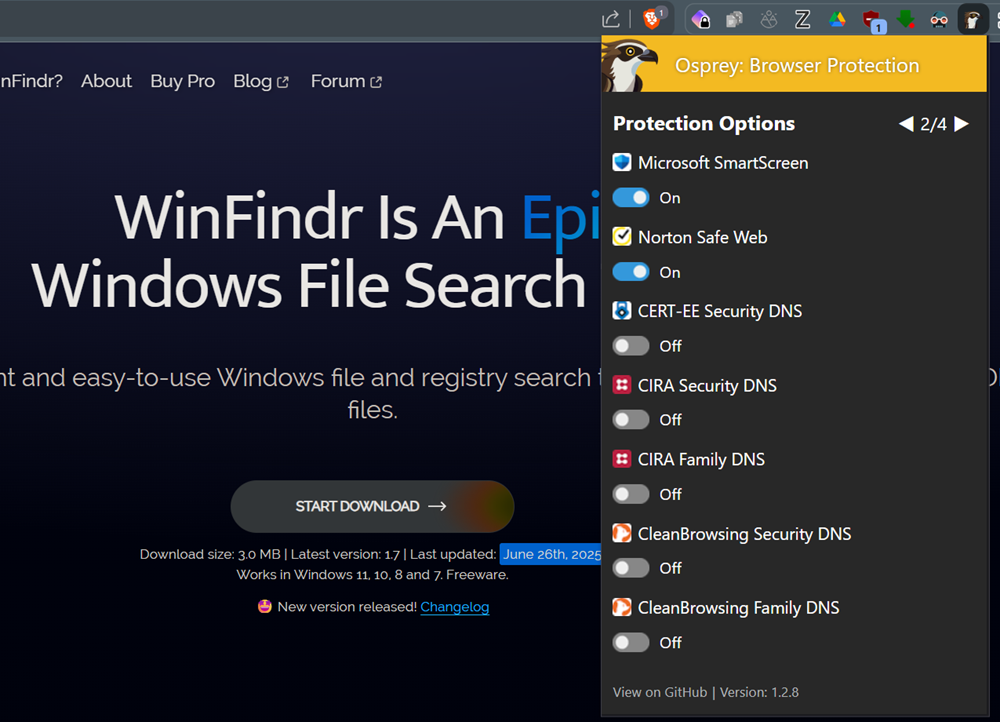The width and height of the screenshot is (1000, 722).
Task: Click the CleanBrowsing Family DNS label
Action: pos(739,608)
